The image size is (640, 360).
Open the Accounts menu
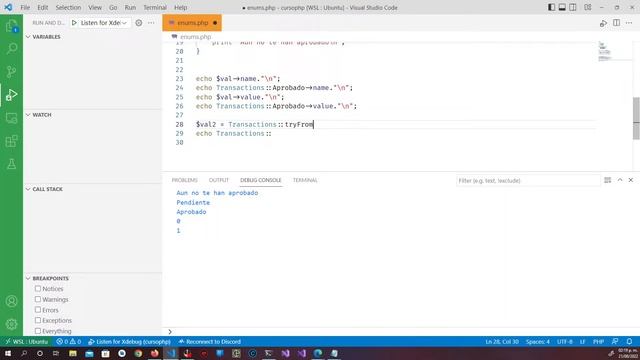tap(11, 301)
